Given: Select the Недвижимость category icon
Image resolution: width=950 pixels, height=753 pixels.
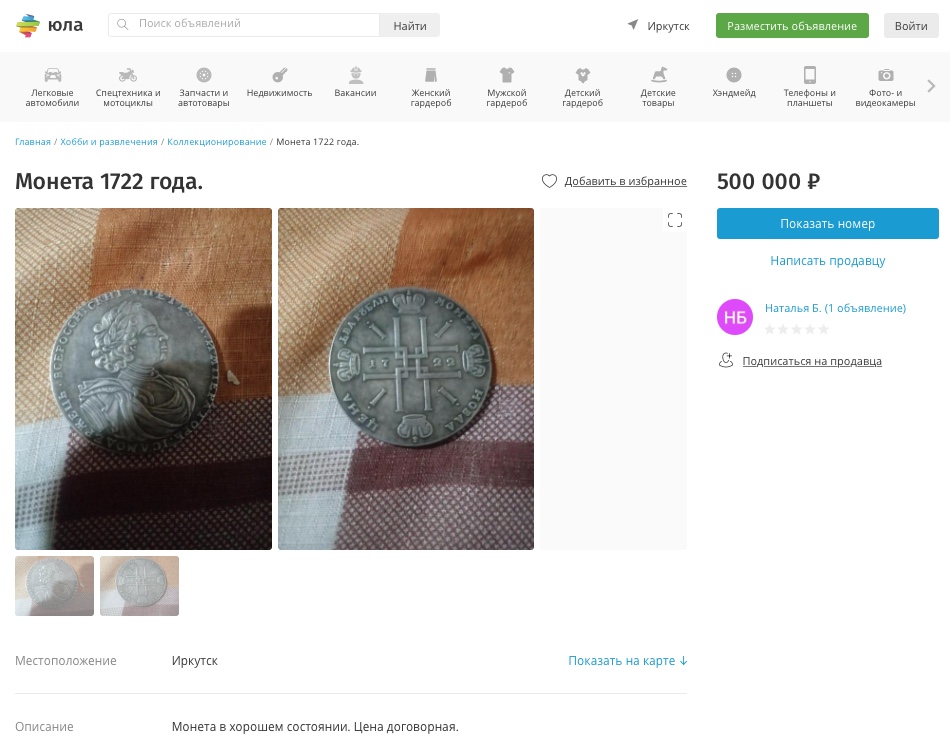Looking at the screenshot, I should [x=280, y=75].
